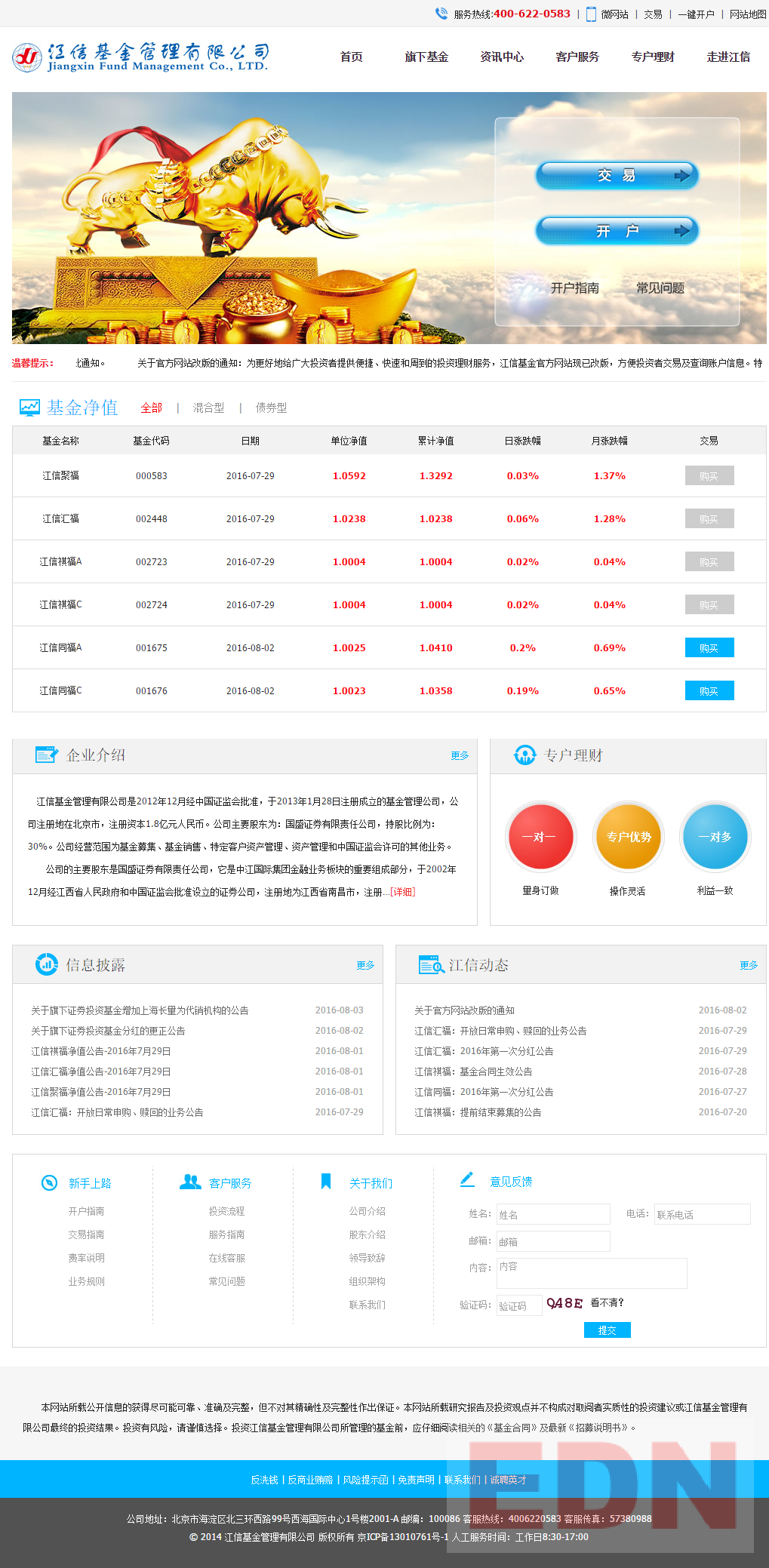Click the 姓名 input field

tap(553, 1214)
